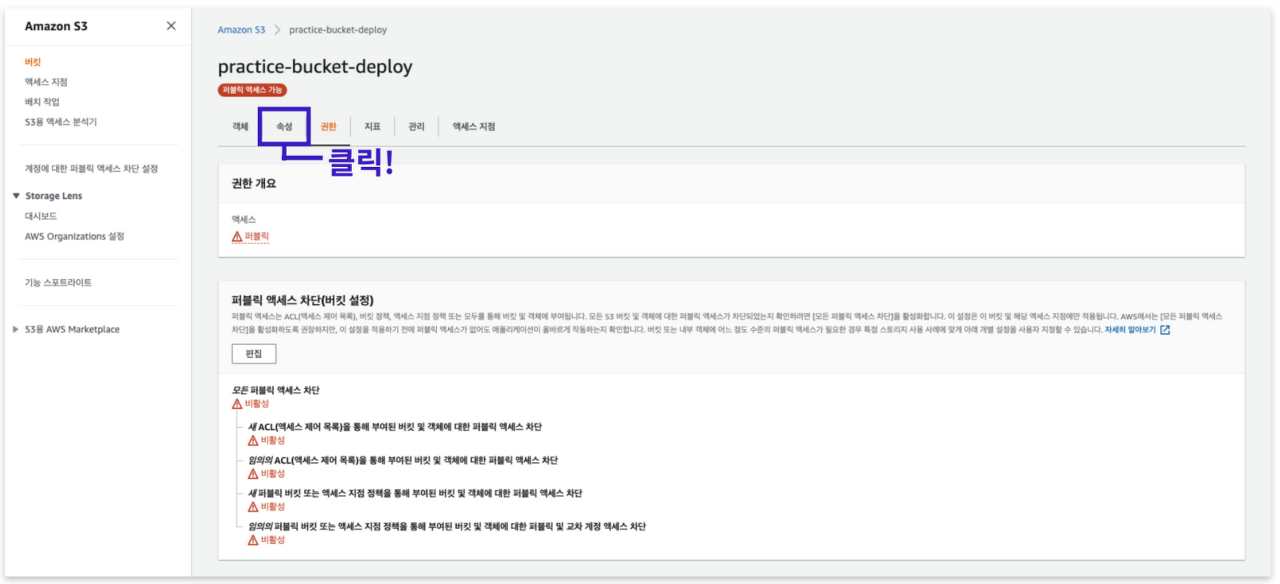Click external link icon after 자세히 알아보기
Screen dimensions: 1280x584
click(x=1165, y=329)
